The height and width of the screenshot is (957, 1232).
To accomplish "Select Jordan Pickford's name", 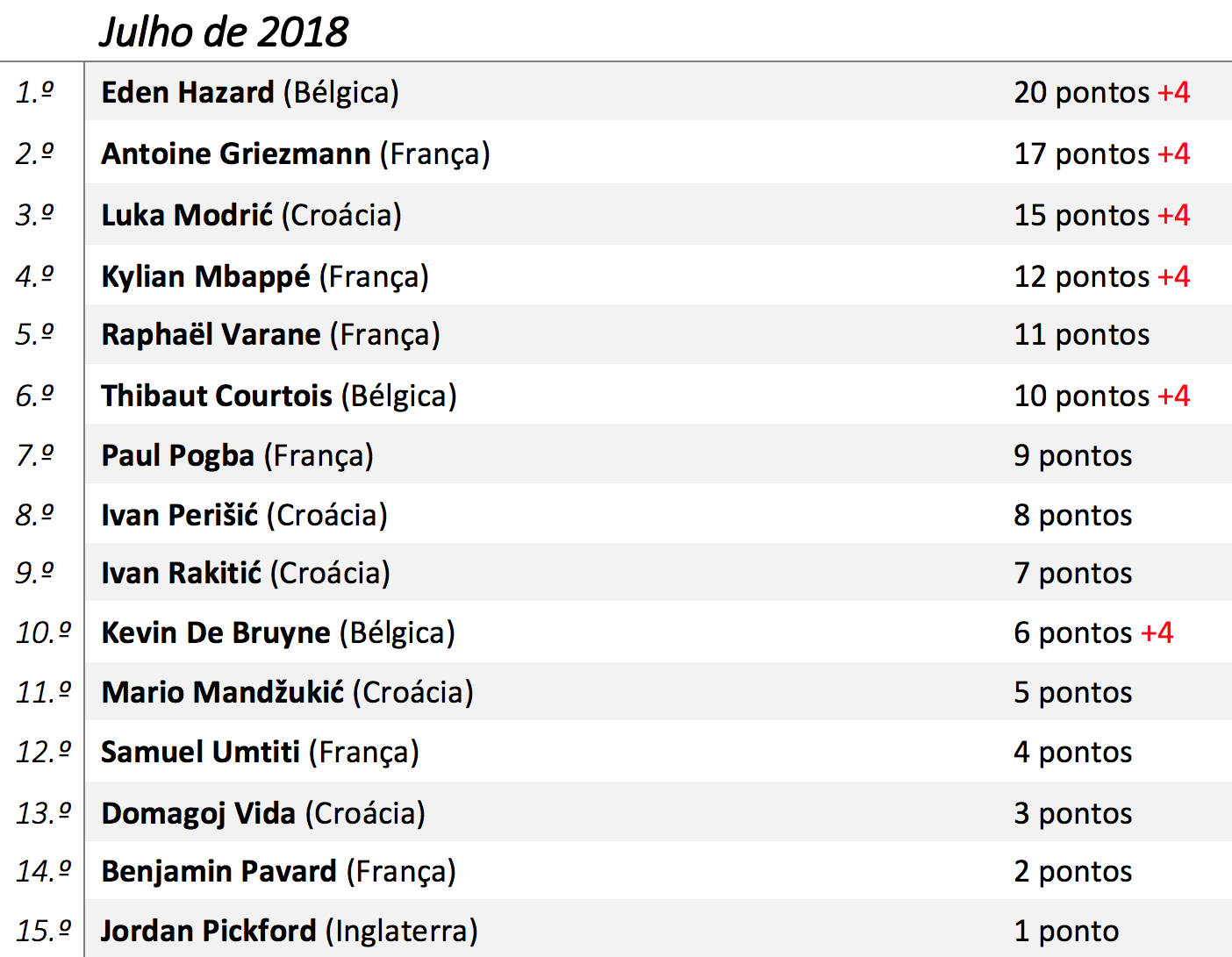I will (208, 931).
